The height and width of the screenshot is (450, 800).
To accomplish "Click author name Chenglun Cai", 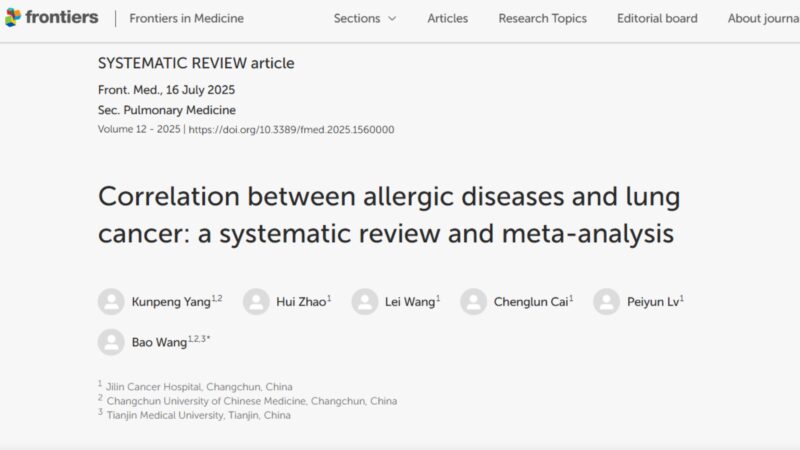I will [x=531, y=302].
